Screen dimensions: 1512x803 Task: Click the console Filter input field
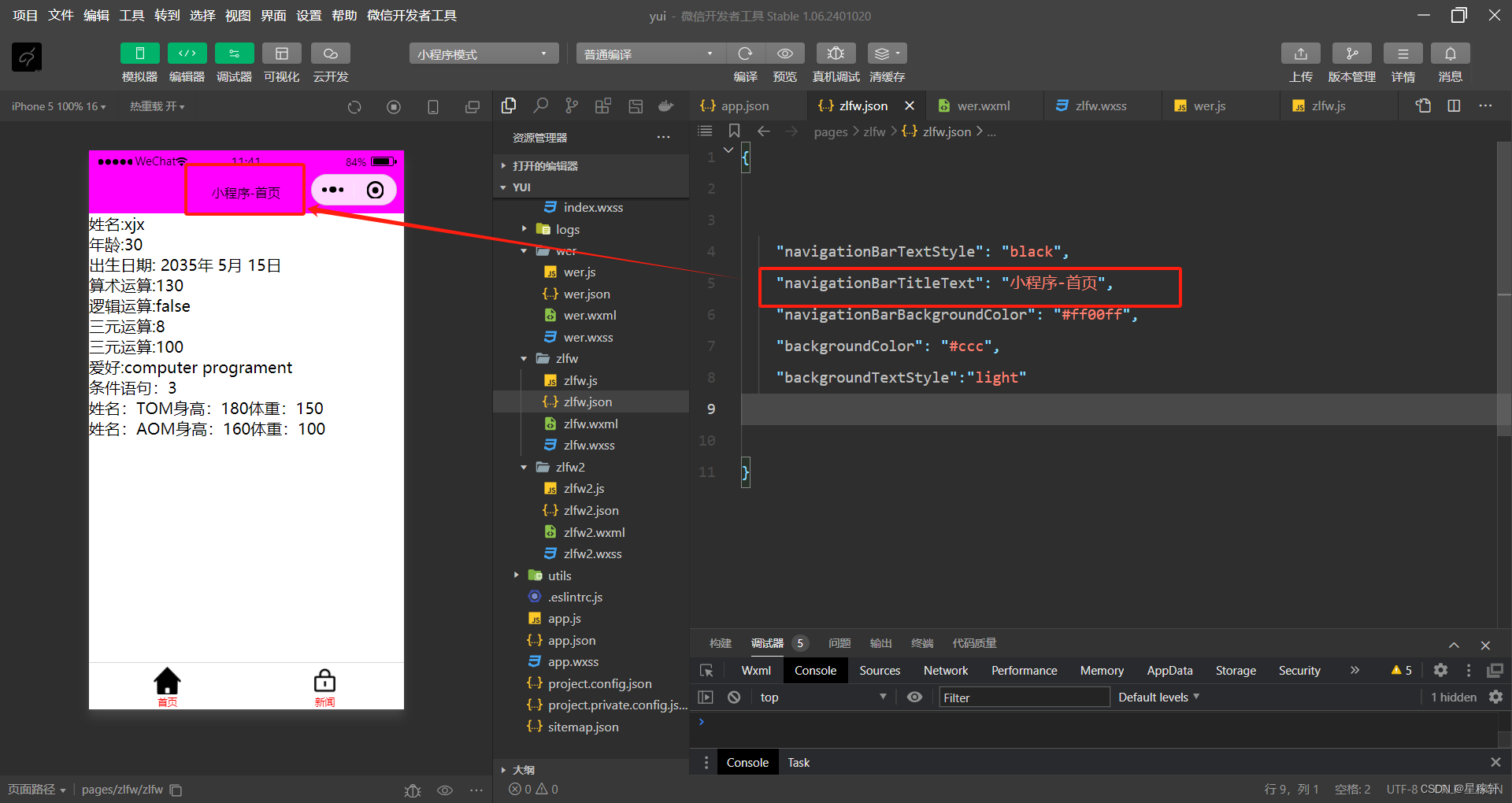1024,698
